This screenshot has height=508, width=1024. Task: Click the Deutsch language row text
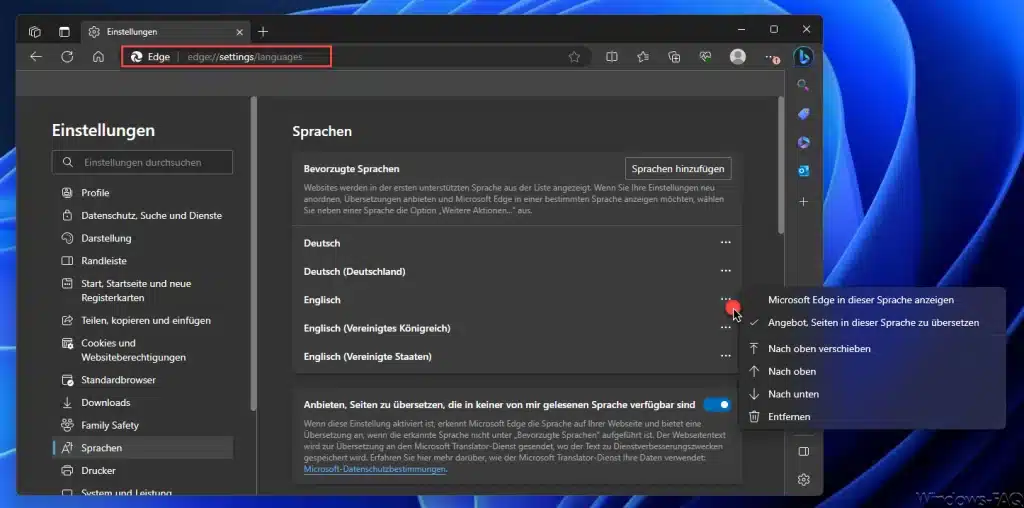322,243
